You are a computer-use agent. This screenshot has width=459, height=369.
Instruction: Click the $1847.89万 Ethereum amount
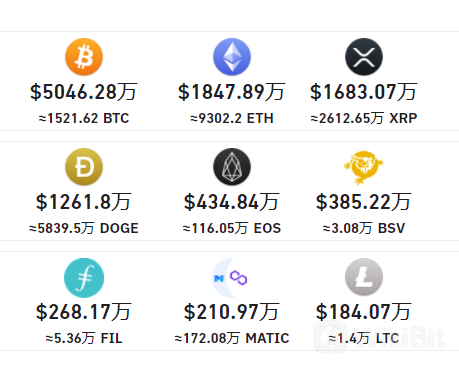tap(232, 92)
